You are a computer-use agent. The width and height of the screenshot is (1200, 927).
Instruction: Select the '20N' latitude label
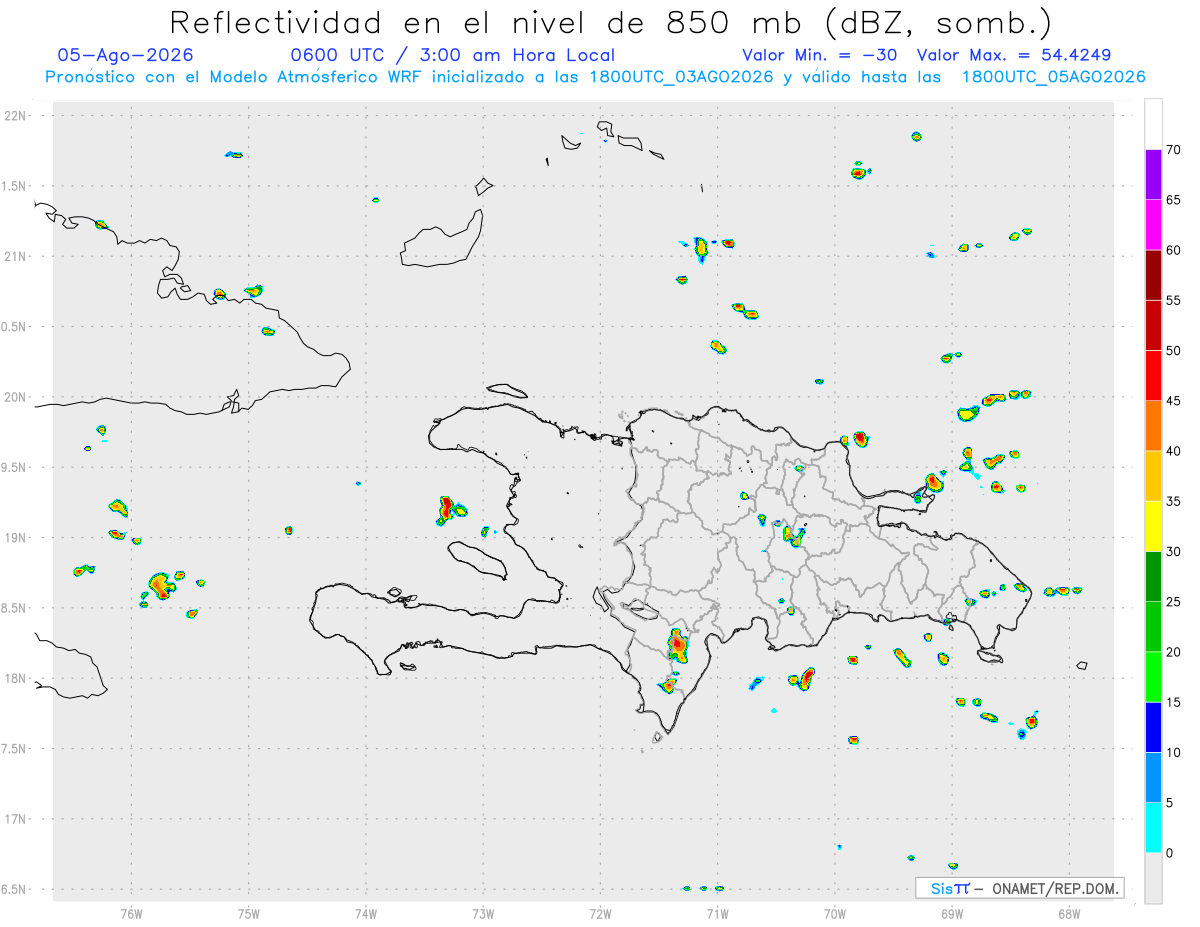tap(16, 397)
